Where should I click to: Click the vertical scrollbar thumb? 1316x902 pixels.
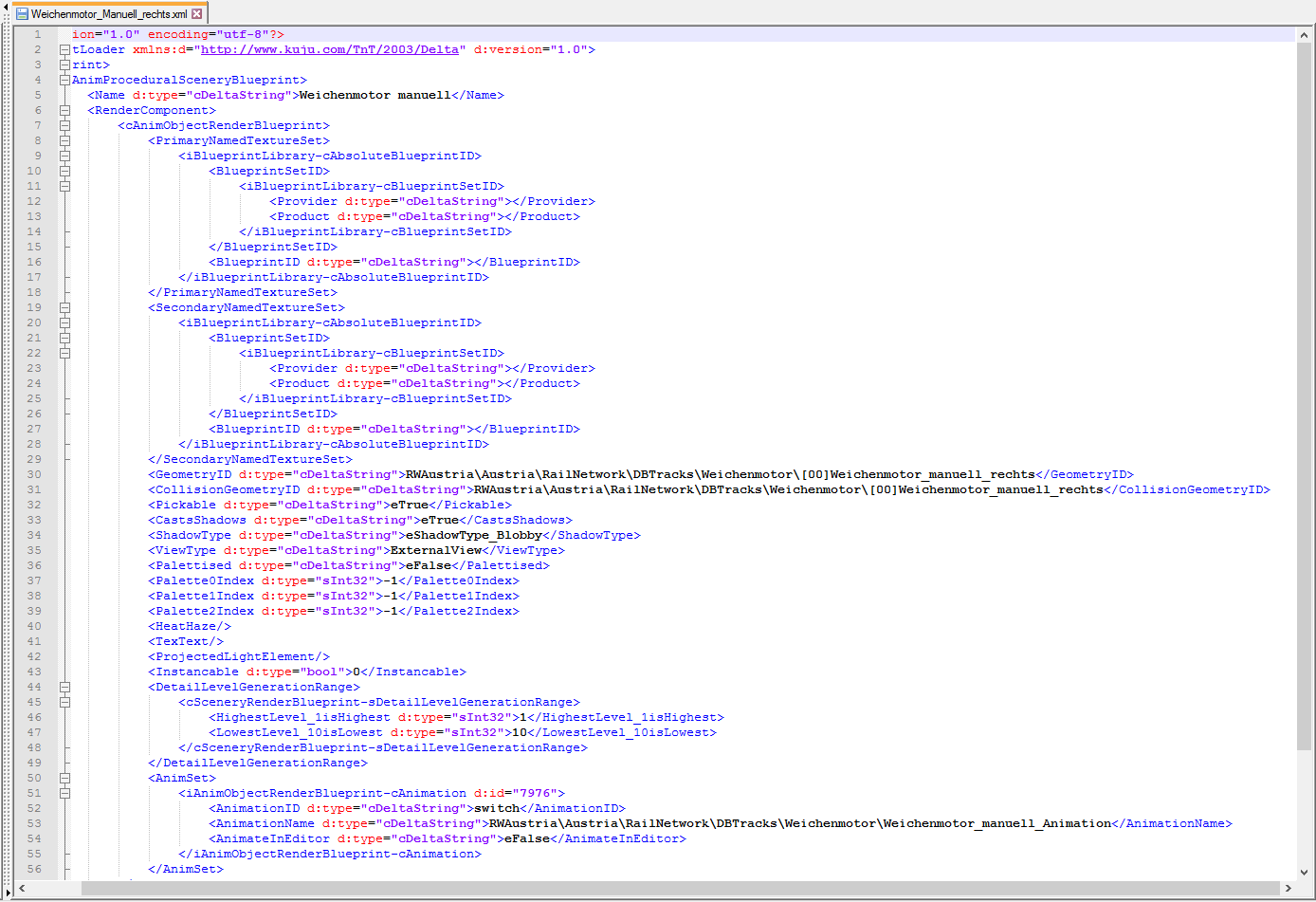coord(1305,396)
